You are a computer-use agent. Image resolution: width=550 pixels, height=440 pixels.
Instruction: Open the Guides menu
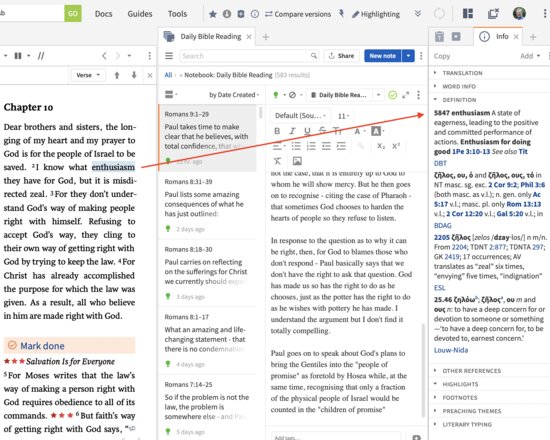click(140, 14)
